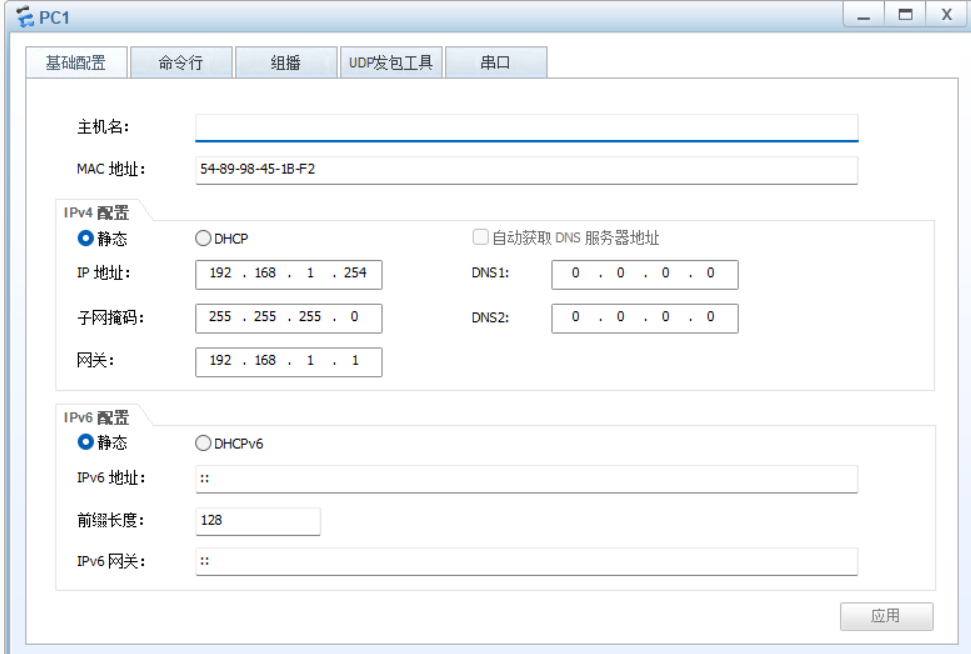Image resolution: width=971 pixels, height=654 pixels.
Task: Click the IPv6 地址 input field
Action: click(x=526, y=479)
